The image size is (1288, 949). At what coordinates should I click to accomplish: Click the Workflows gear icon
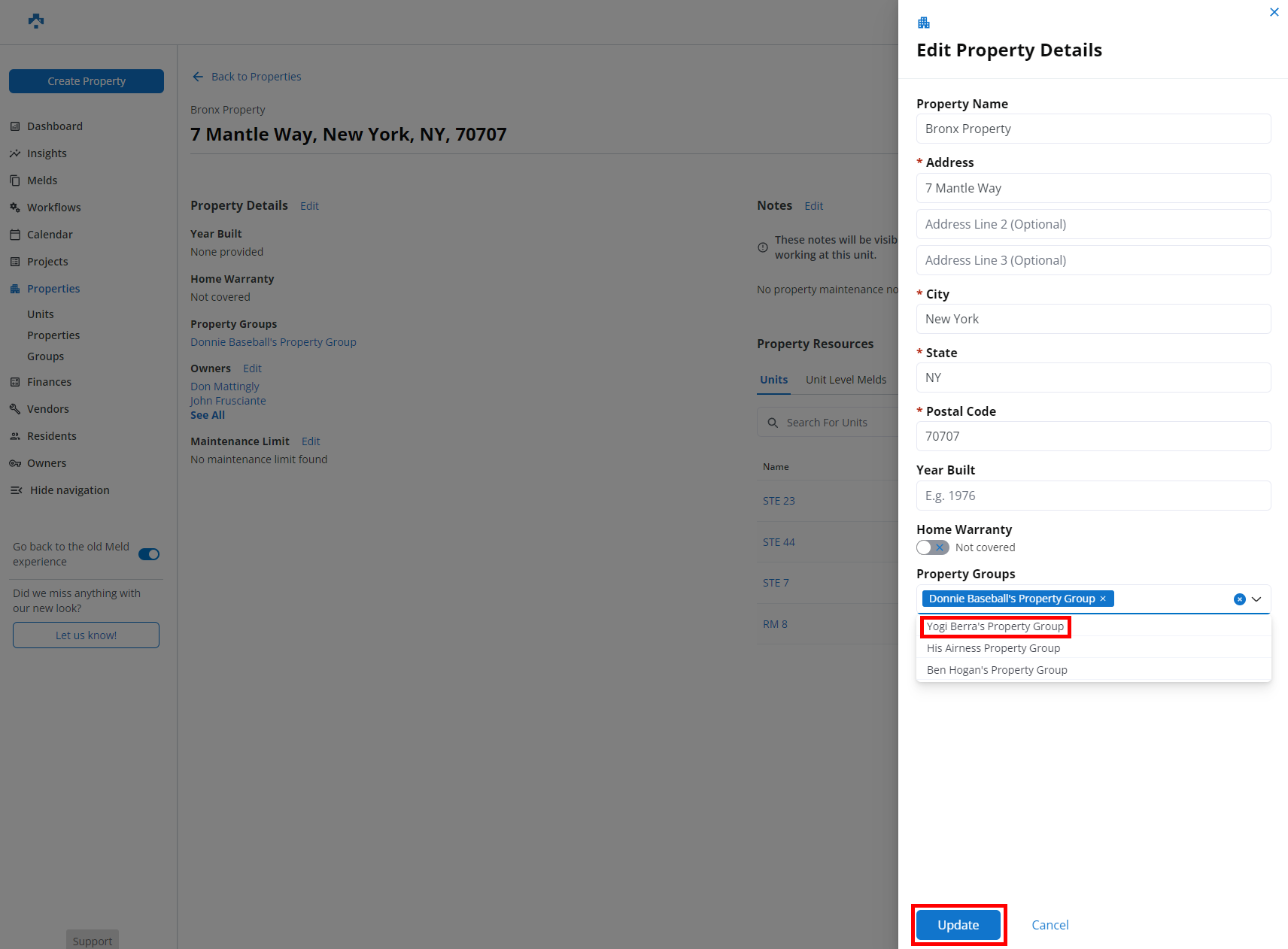tap(15, 208)
